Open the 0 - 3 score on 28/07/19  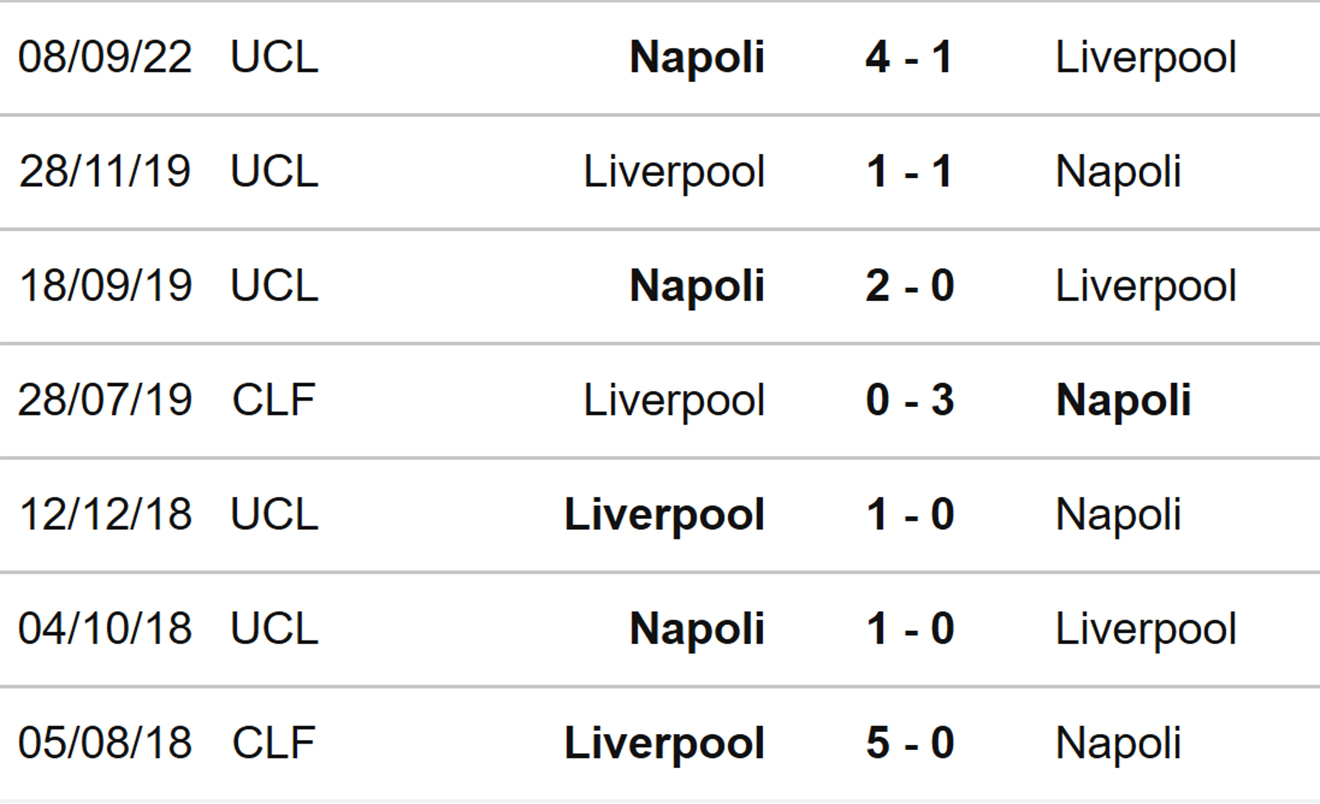tap(909, 400)
